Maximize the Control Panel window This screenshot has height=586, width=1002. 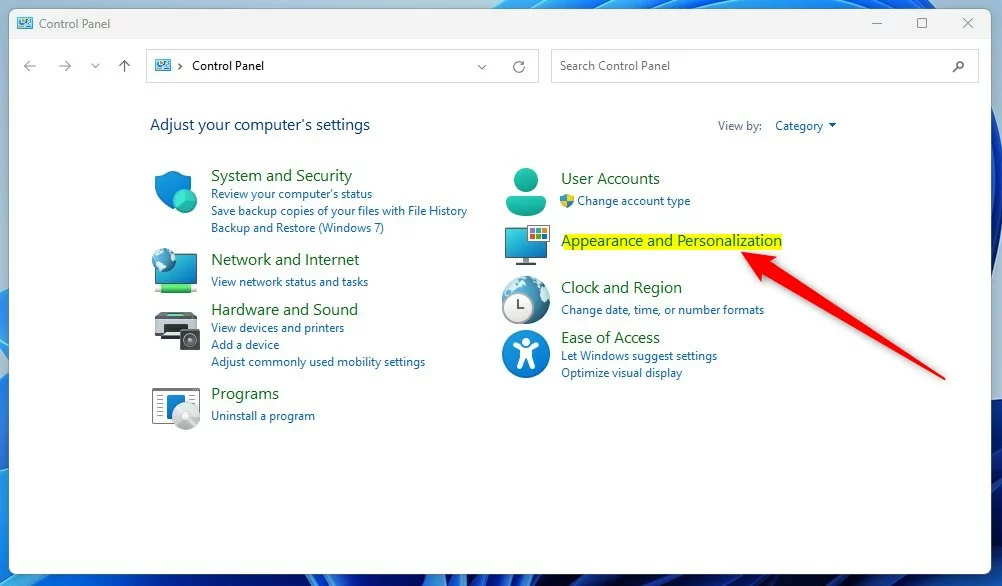[x=921, y=23]
